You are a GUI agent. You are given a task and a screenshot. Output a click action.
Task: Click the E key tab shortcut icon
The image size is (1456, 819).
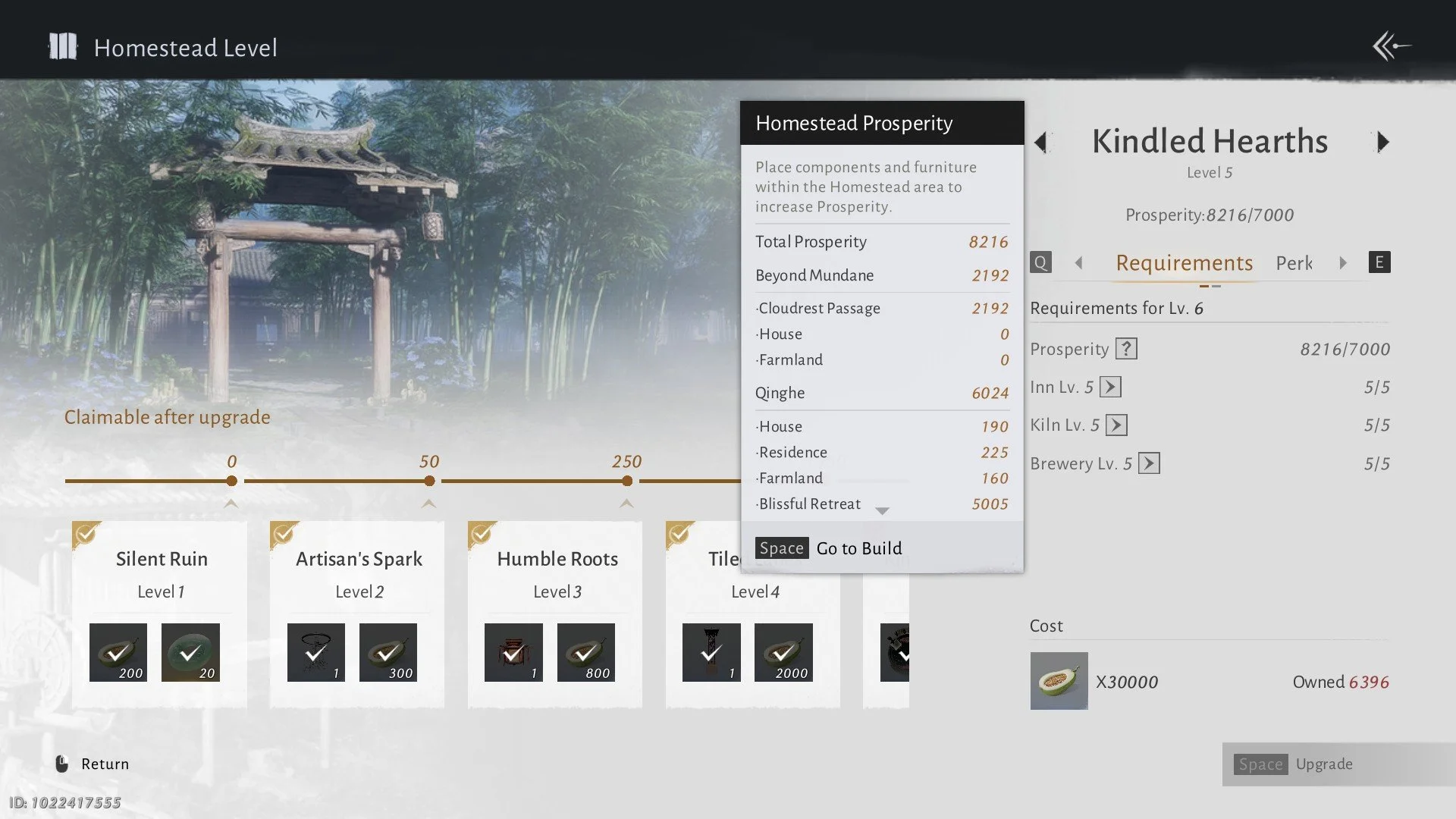pos(1379,262)
